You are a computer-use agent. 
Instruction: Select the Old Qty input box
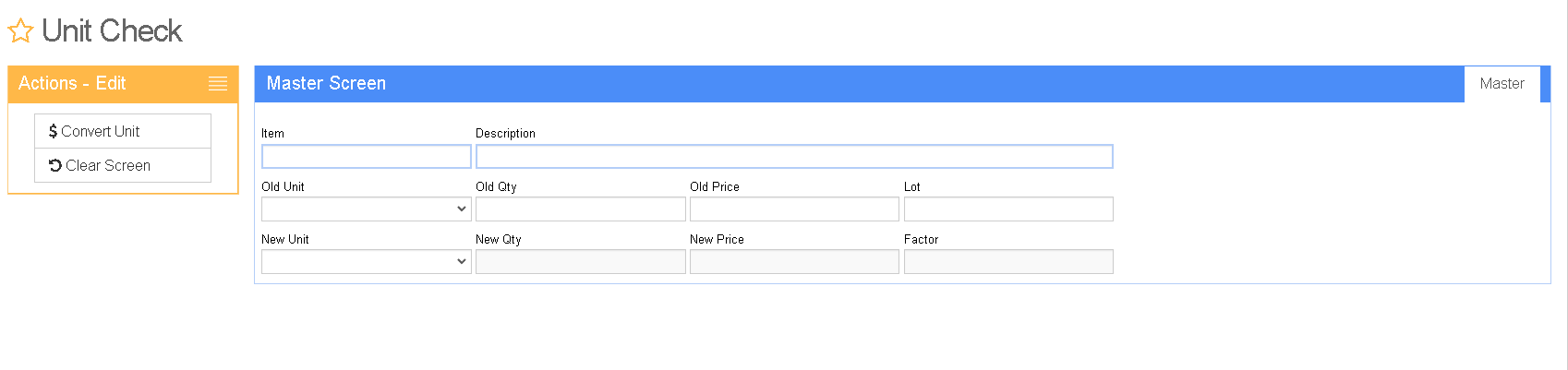[x=581, y=209]
